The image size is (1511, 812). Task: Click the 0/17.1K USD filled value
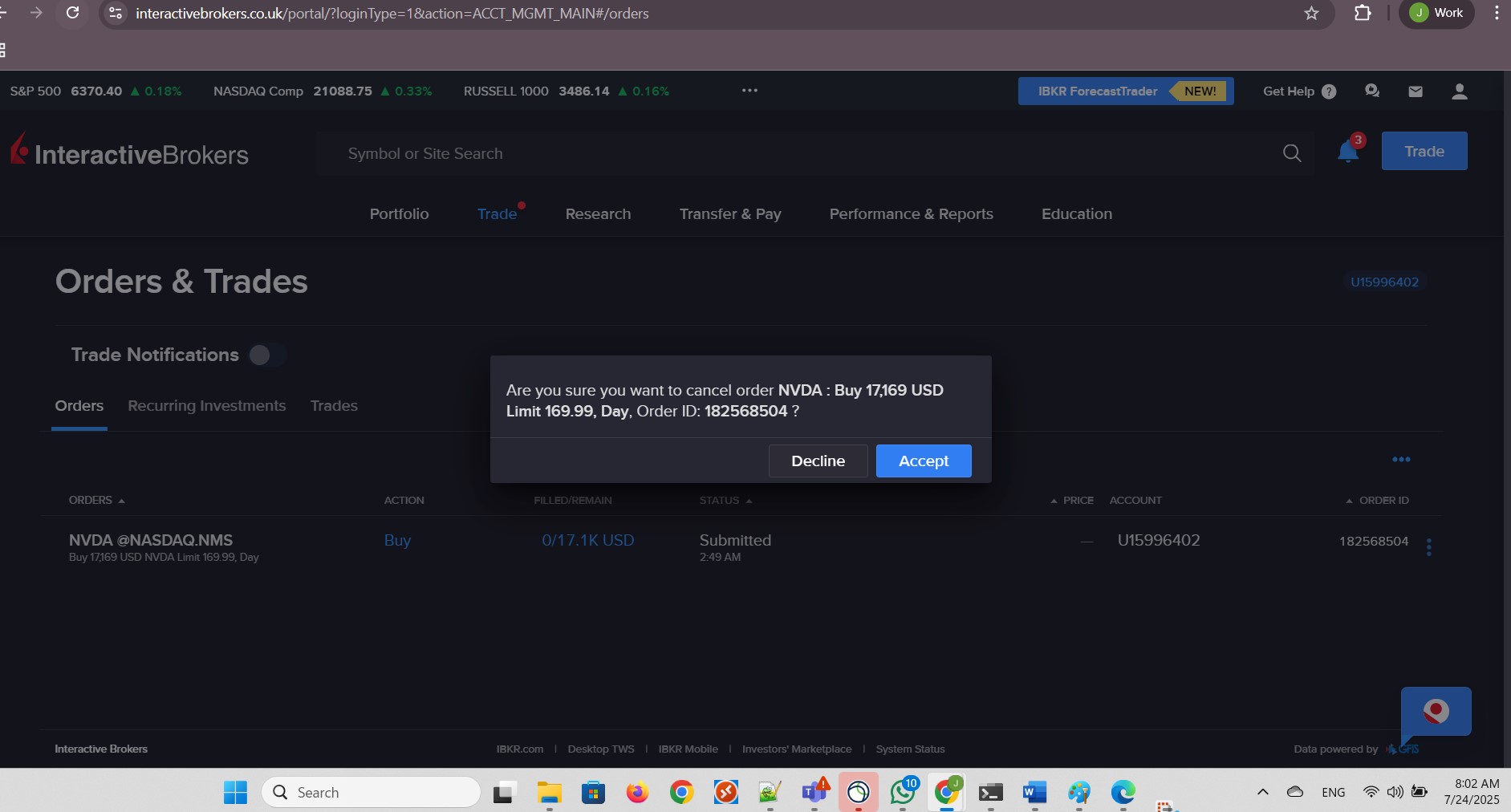click(587, 540)
